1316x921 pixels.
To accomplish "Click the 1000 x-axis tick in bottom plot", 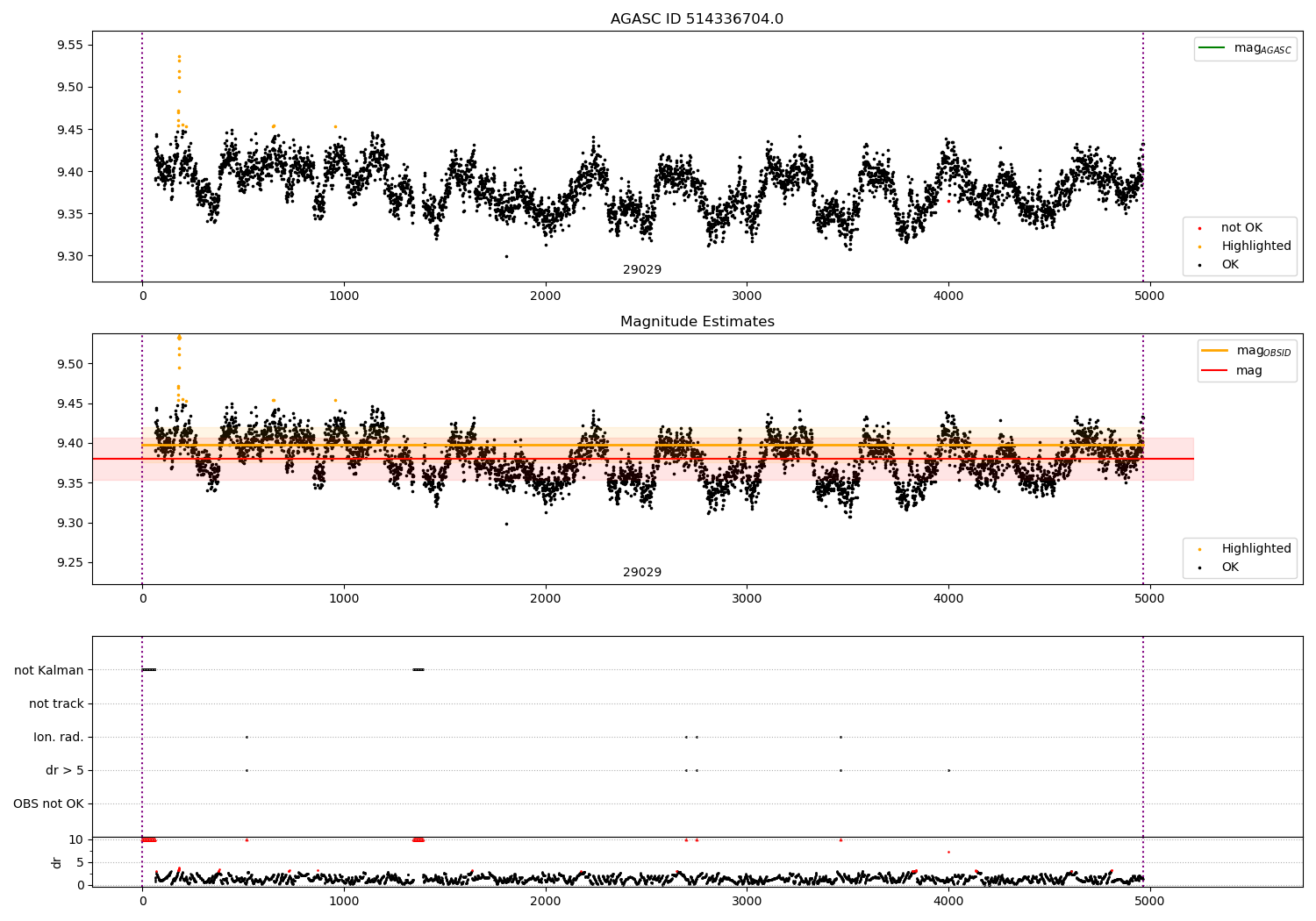I will 344,900.
